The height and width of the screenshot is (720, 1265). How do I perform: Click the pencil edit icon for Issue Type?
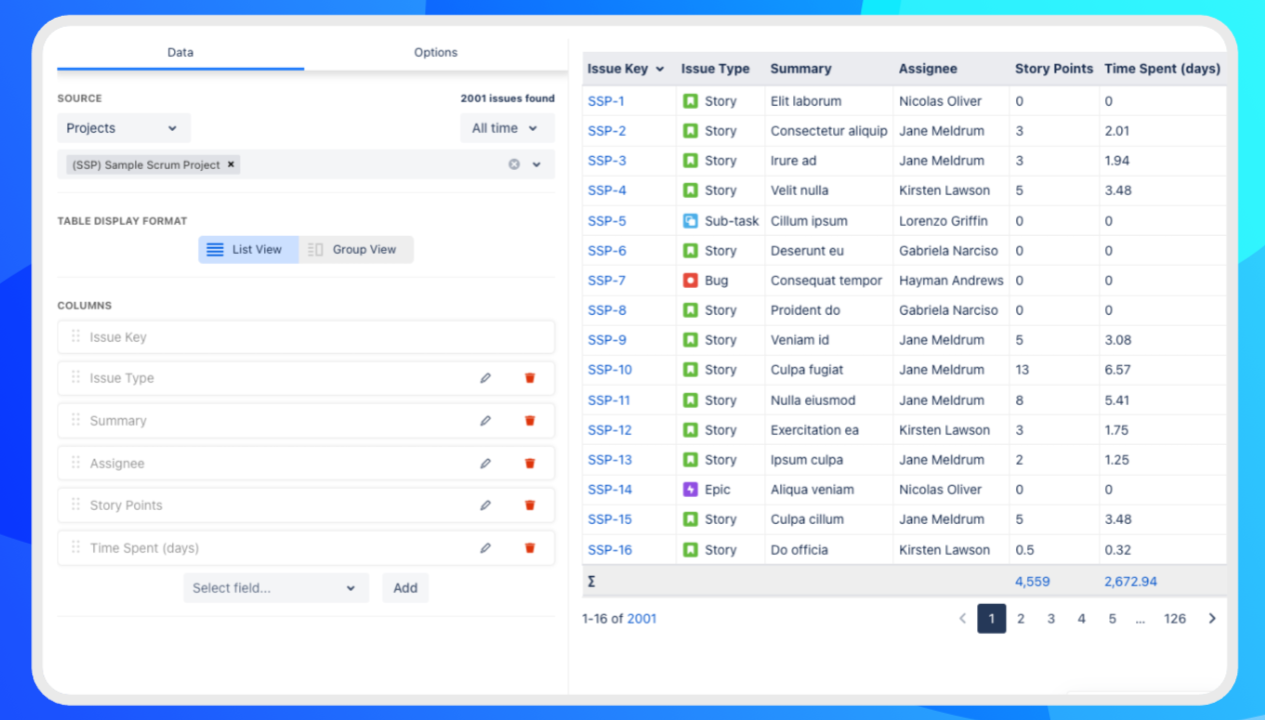tap(485, 378)
